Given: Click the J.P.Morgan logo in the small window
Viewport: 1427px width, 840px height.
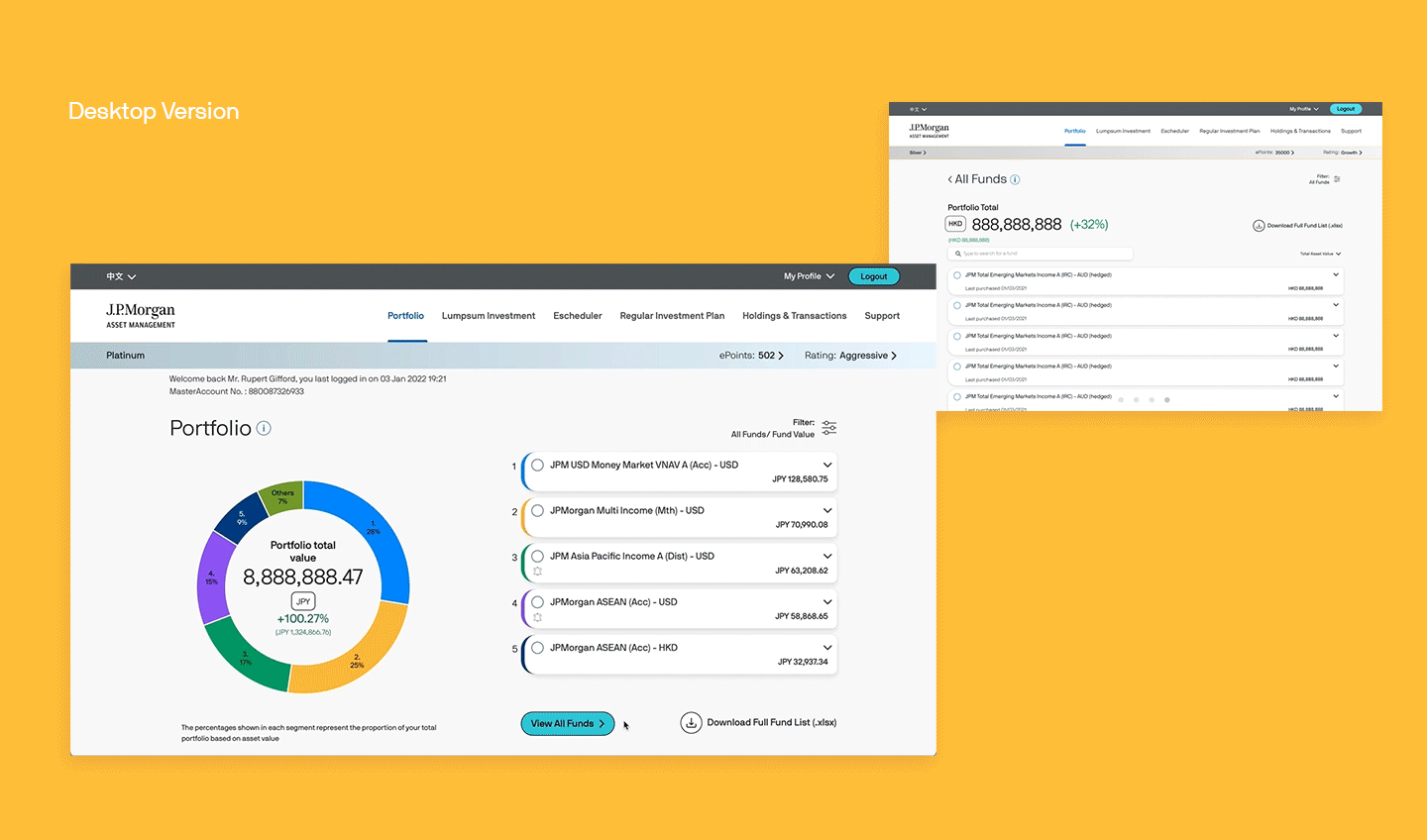Looking at the screenshot, I should [929, 131].
